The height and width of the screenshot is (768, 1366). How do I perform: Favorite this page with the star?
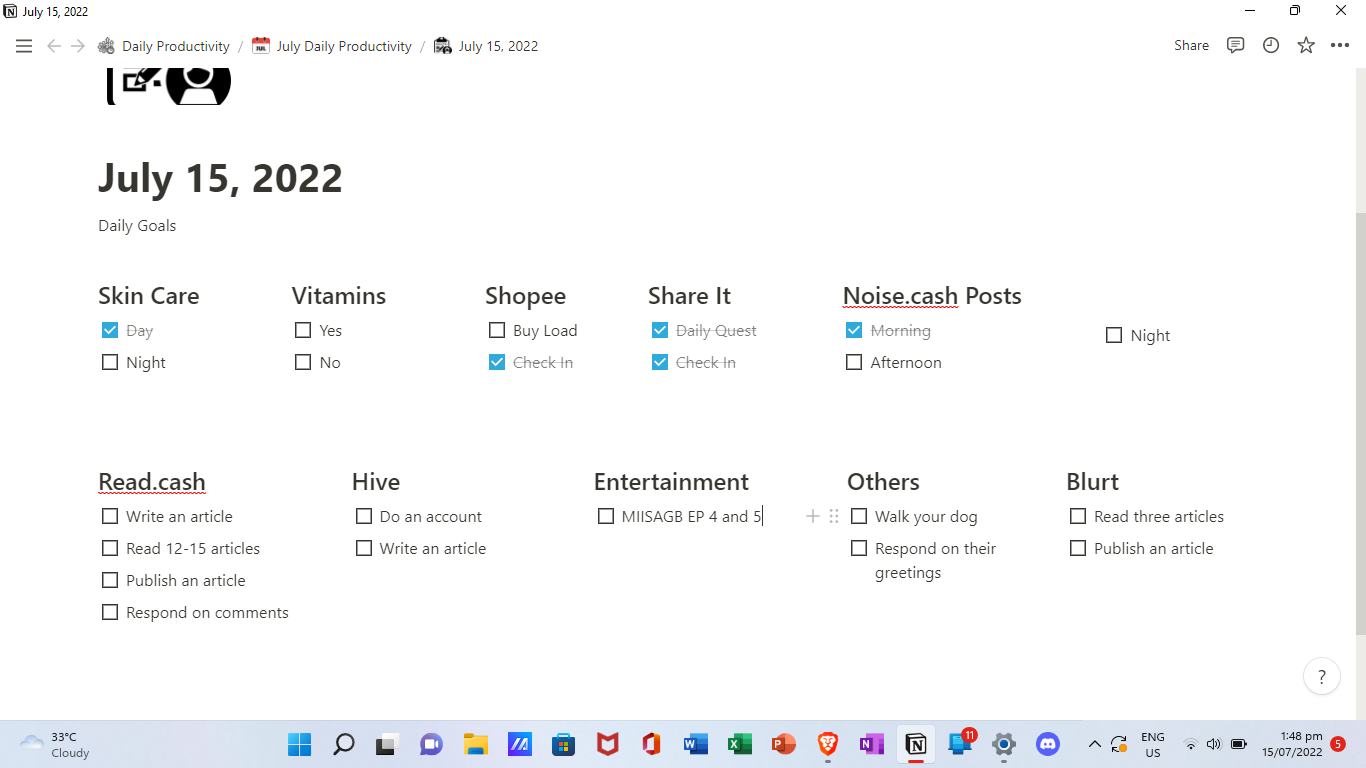pos(1306,46)
